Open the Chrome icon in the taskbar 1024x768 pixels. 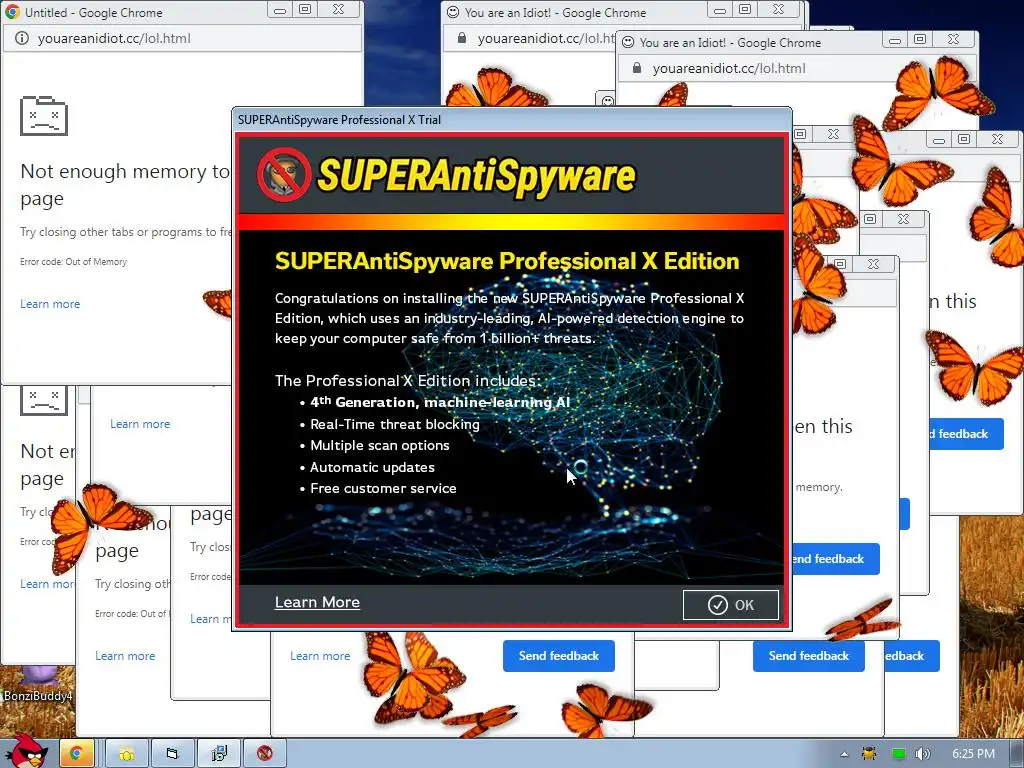tap(77, 754)
